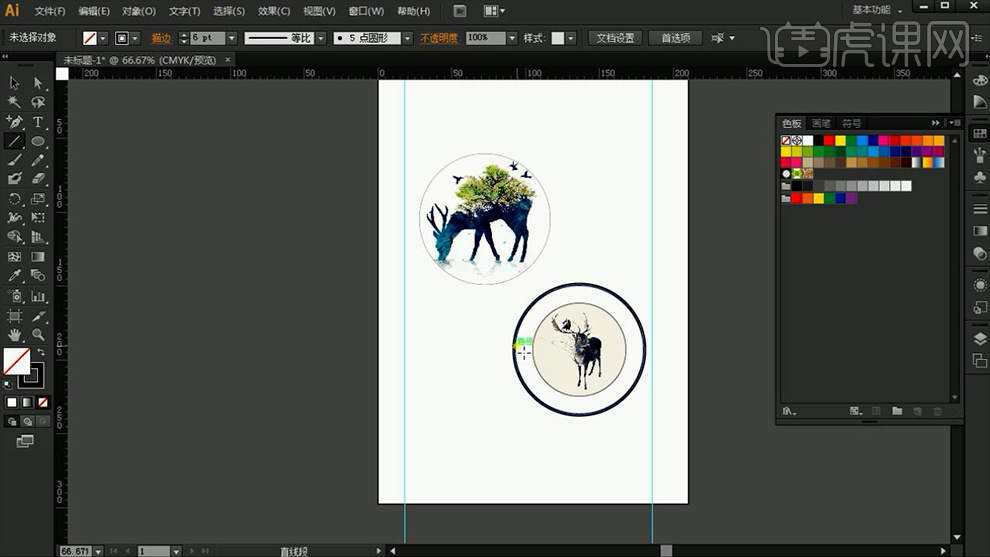This screenshot has height=557, width=990.
Task: Expand the opacity percentage dropdown
Action: [512, 38]
